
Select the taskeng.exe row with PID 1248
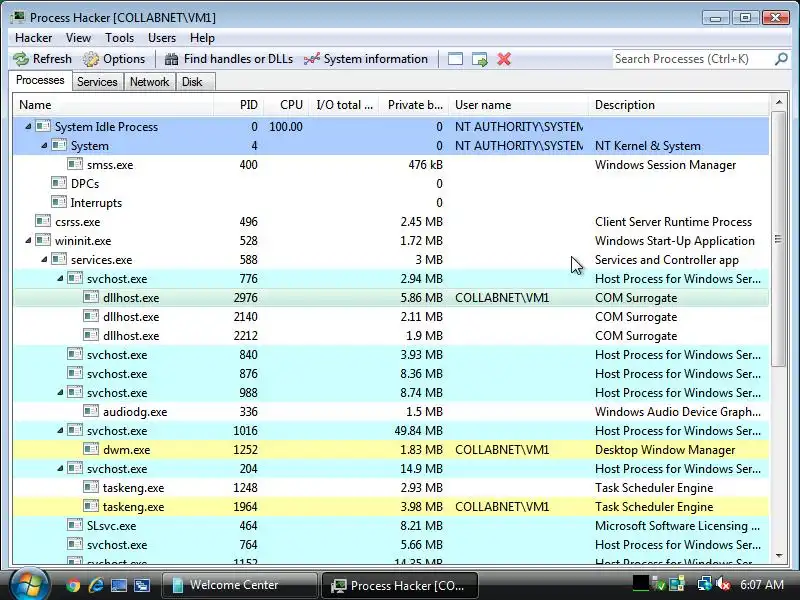point(391,488)
